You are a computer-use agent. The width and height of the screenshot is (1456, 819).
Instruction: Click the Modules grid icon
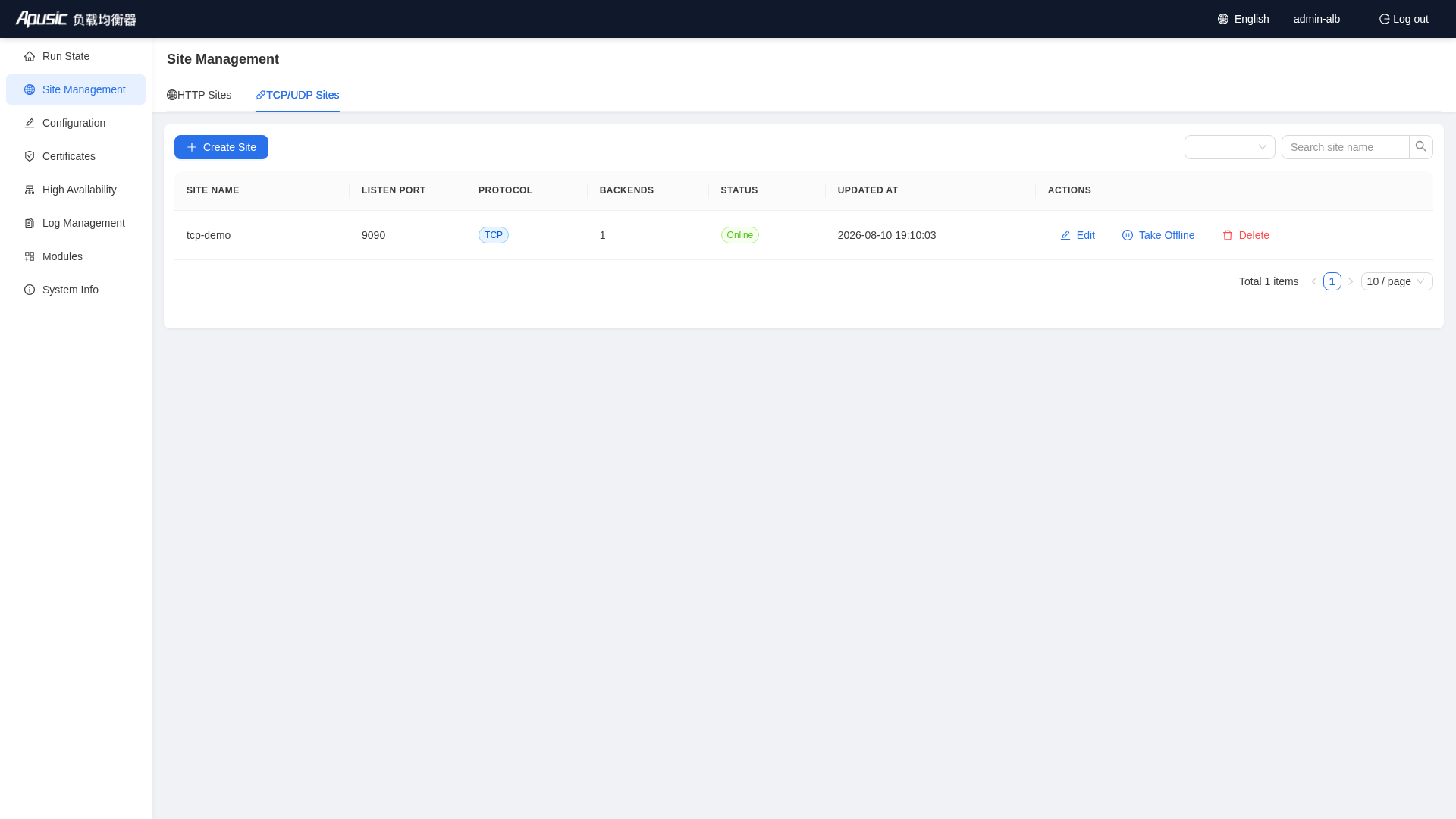[x=30, y=256]
